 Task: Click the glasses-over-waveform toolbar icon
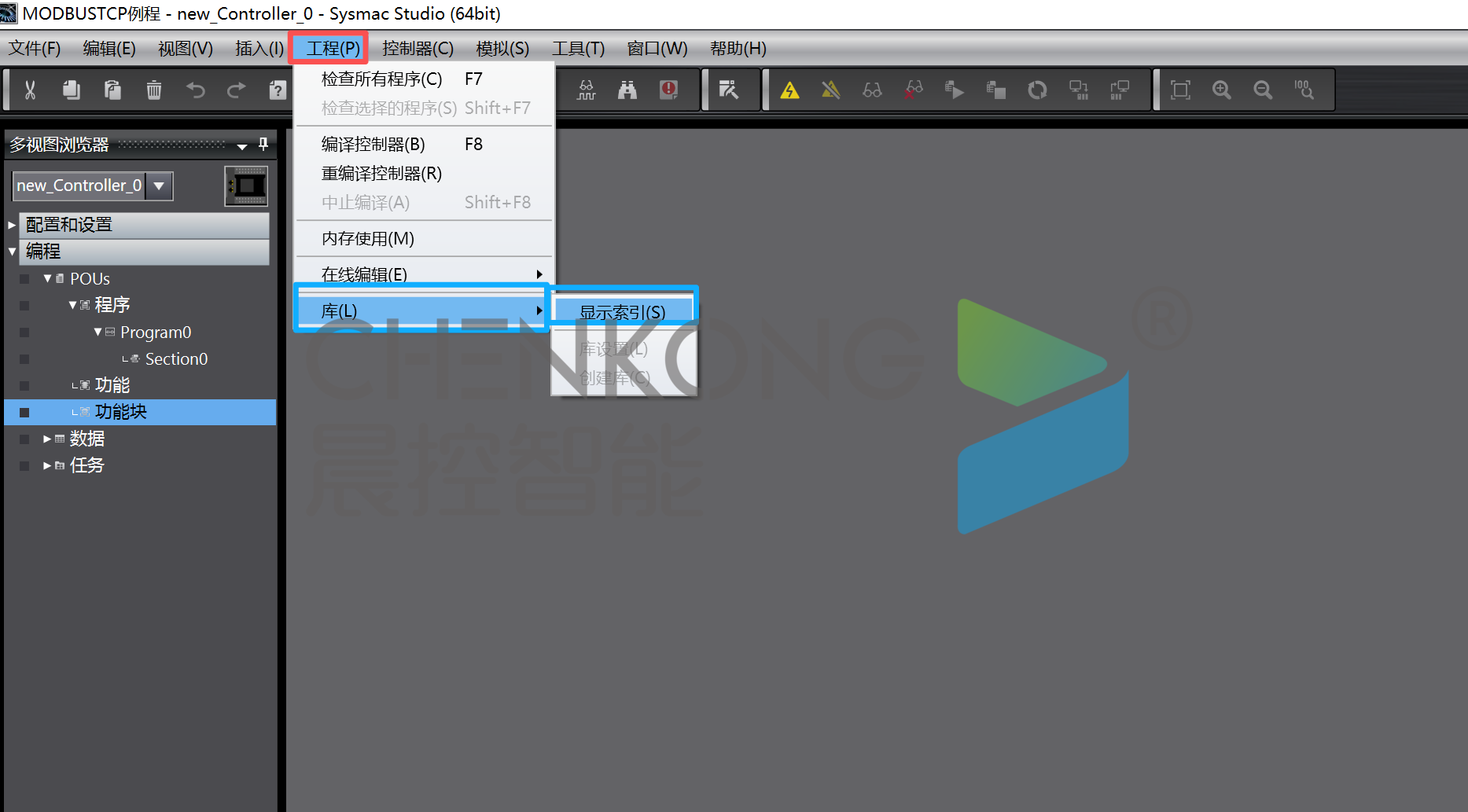click(x=587, y=90)
